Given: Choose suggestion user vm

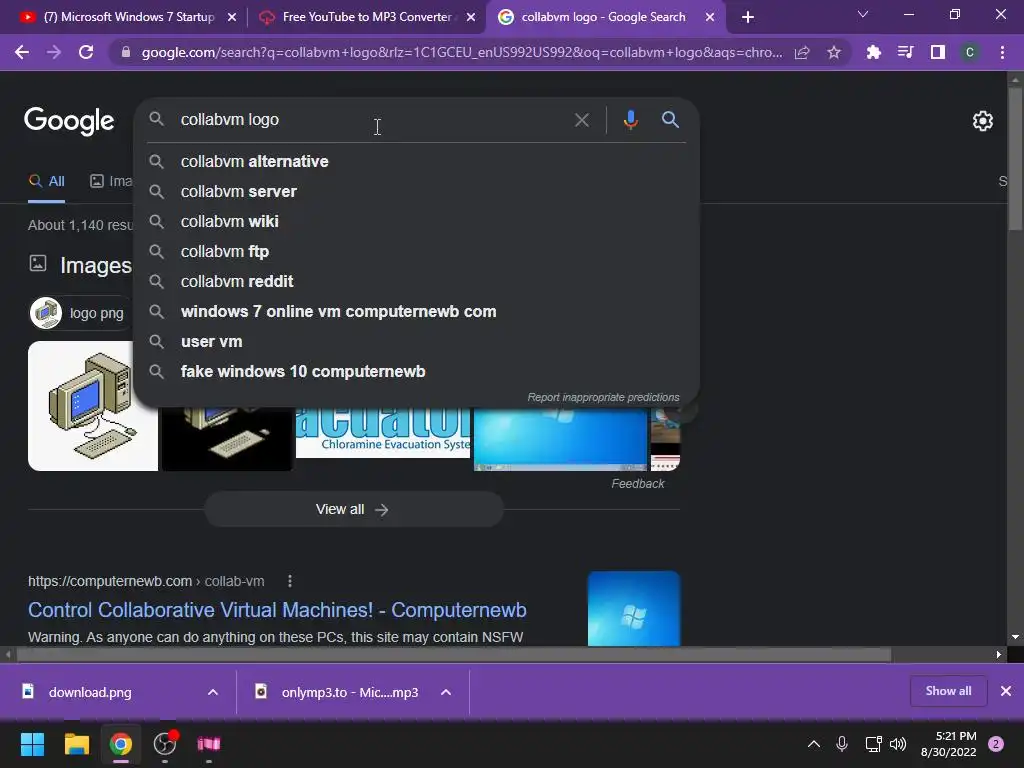Looking at the screenshot, I should [417, 342].
